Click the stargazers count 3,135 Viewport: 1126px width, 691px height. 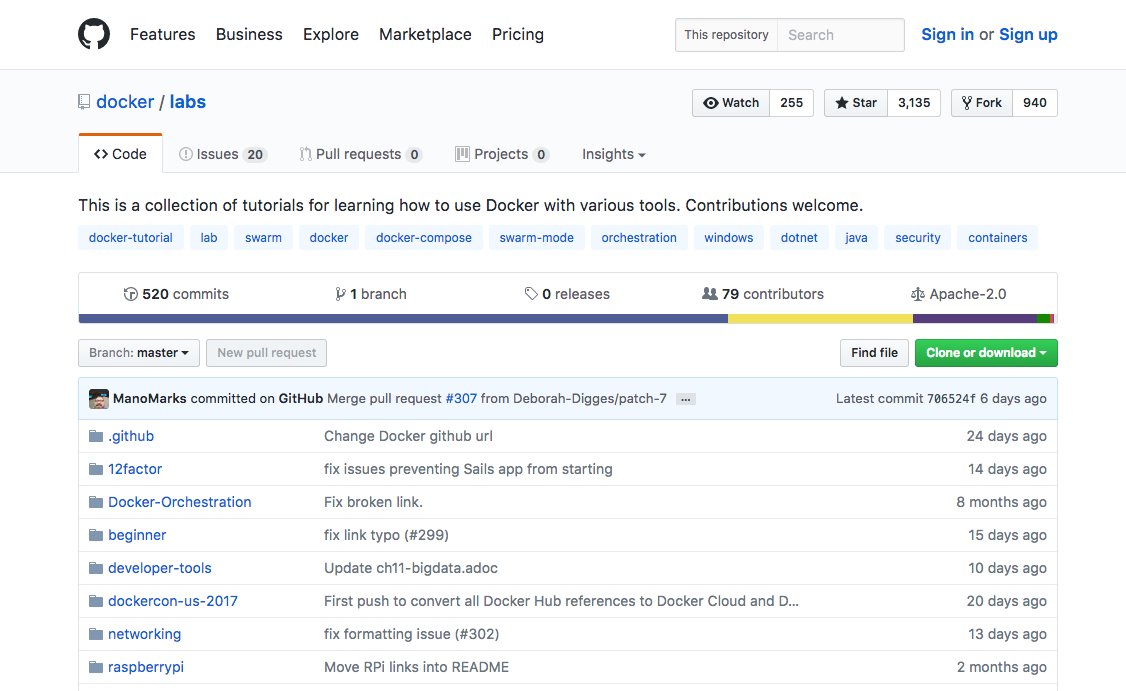914,103
